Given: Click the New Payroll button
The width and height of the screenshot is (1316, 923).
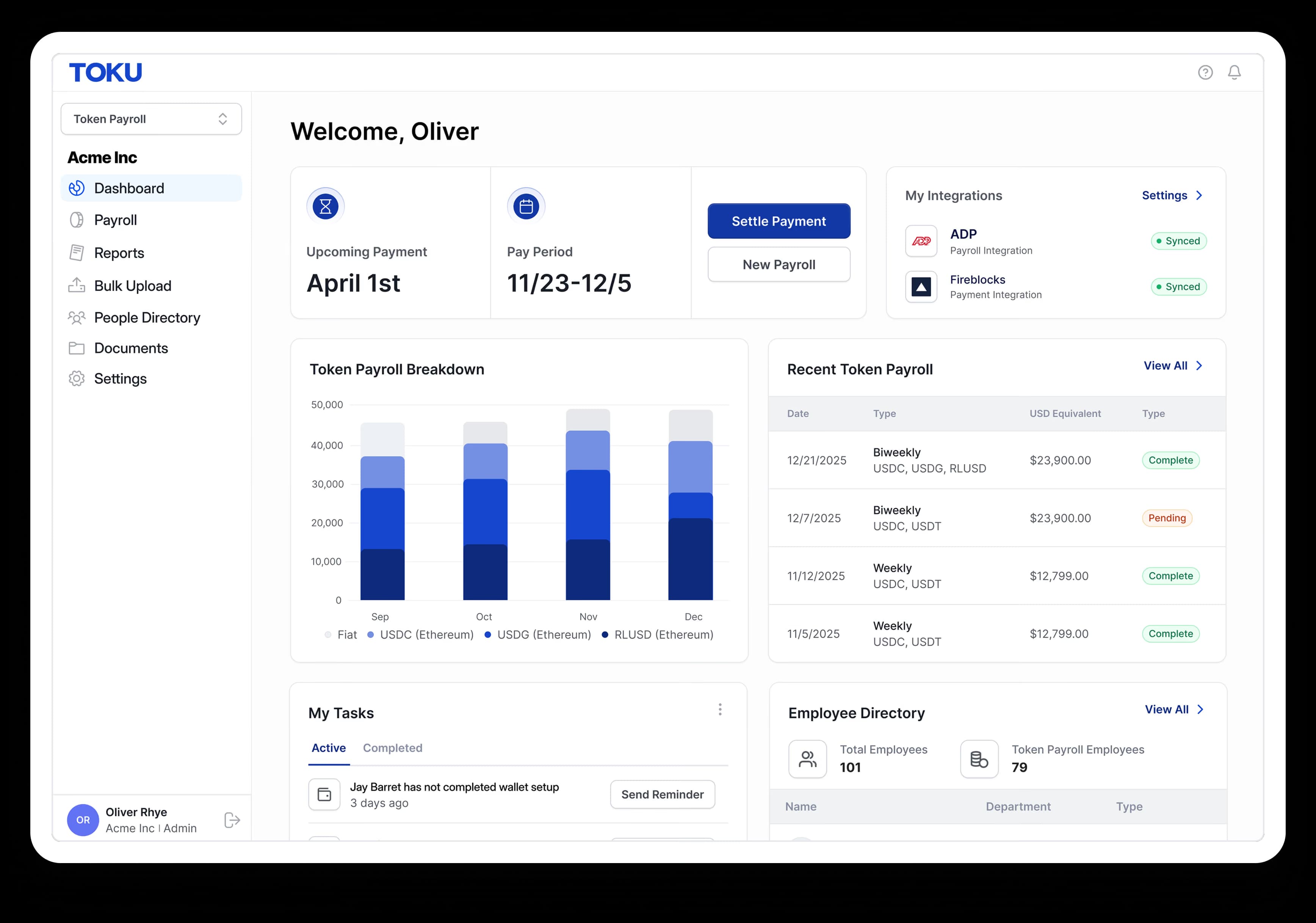Looking at the screenshot, I should click(779, 264).
